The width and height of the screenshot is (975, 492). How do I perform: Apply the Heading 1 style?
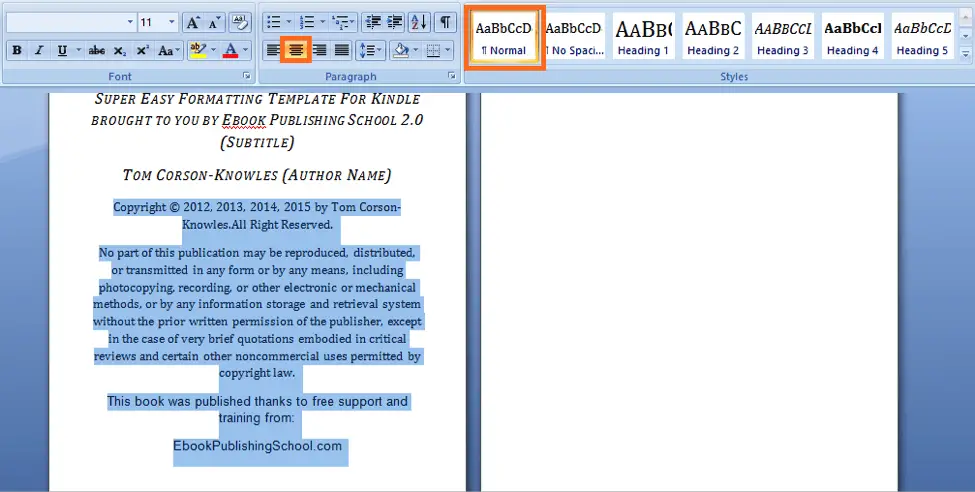644,37
